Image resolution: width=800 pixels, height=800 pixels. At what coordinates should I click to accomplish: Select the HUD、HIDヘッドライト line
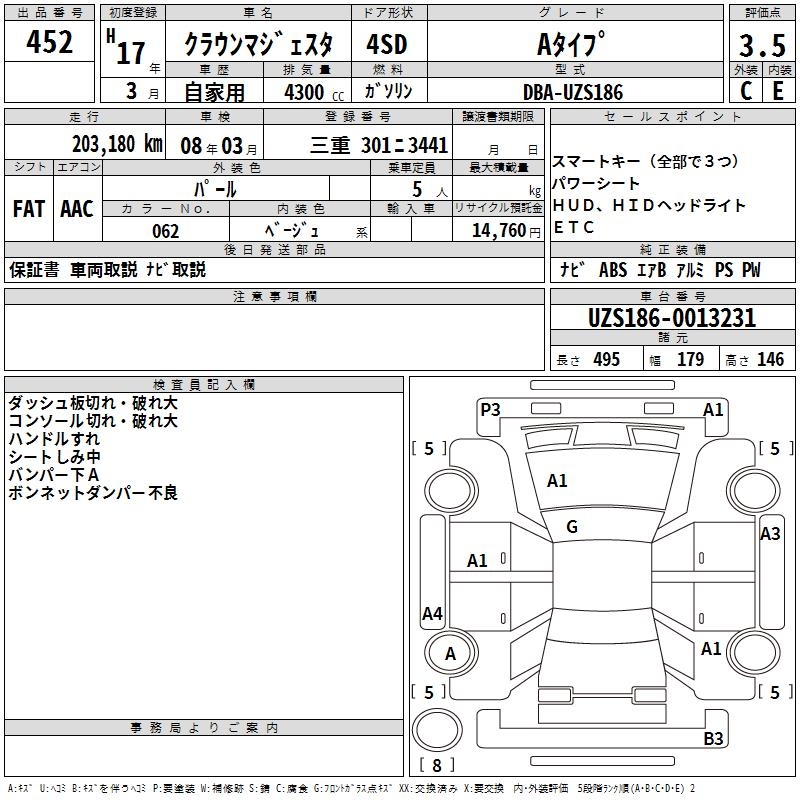tap(649, 205)
